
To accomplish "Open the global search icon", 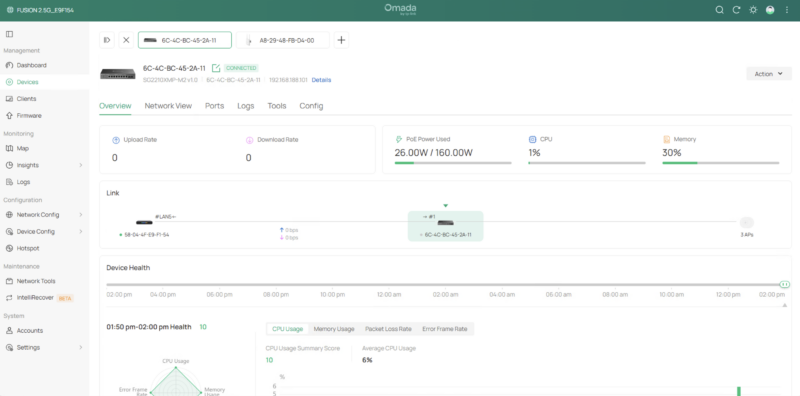I will pos(719,10).
